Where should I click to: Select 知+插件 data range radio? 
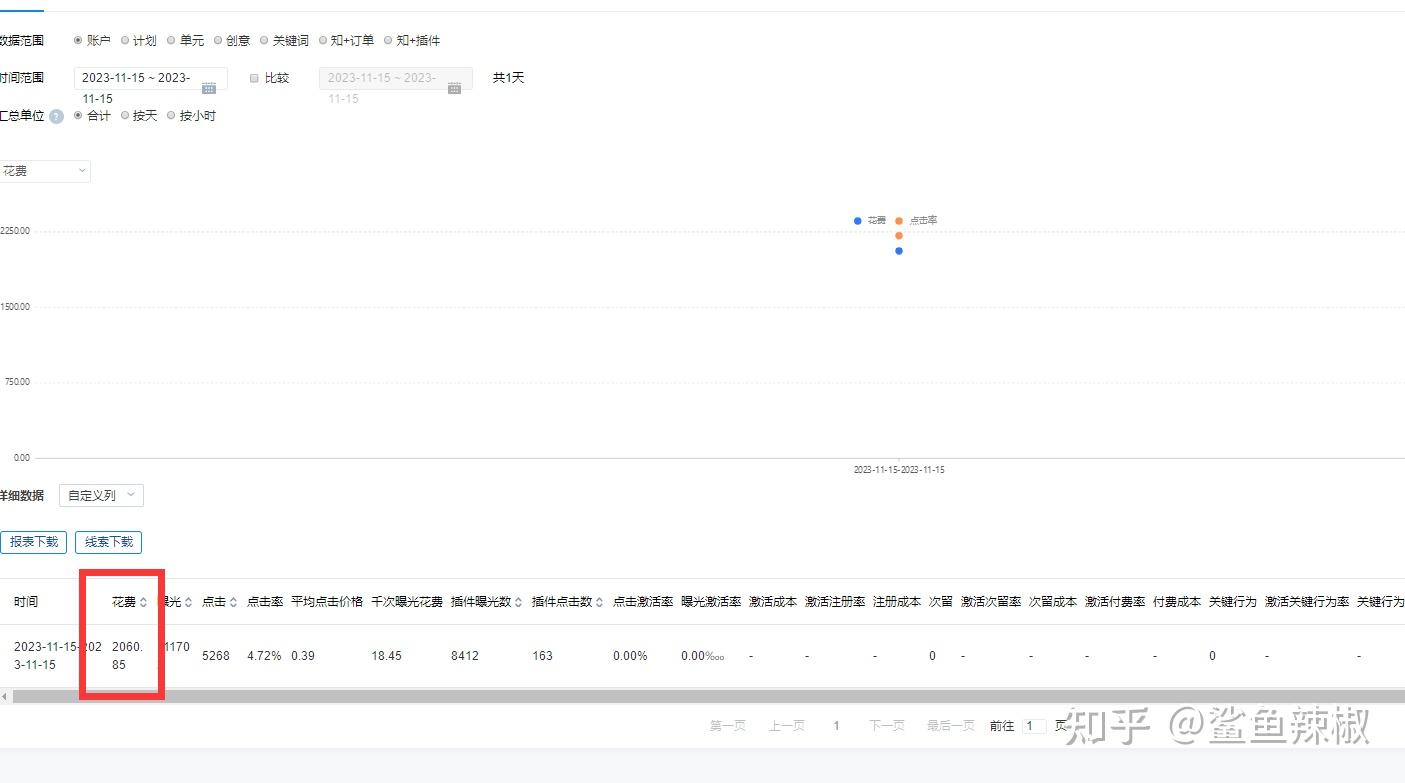coord(388,41)
